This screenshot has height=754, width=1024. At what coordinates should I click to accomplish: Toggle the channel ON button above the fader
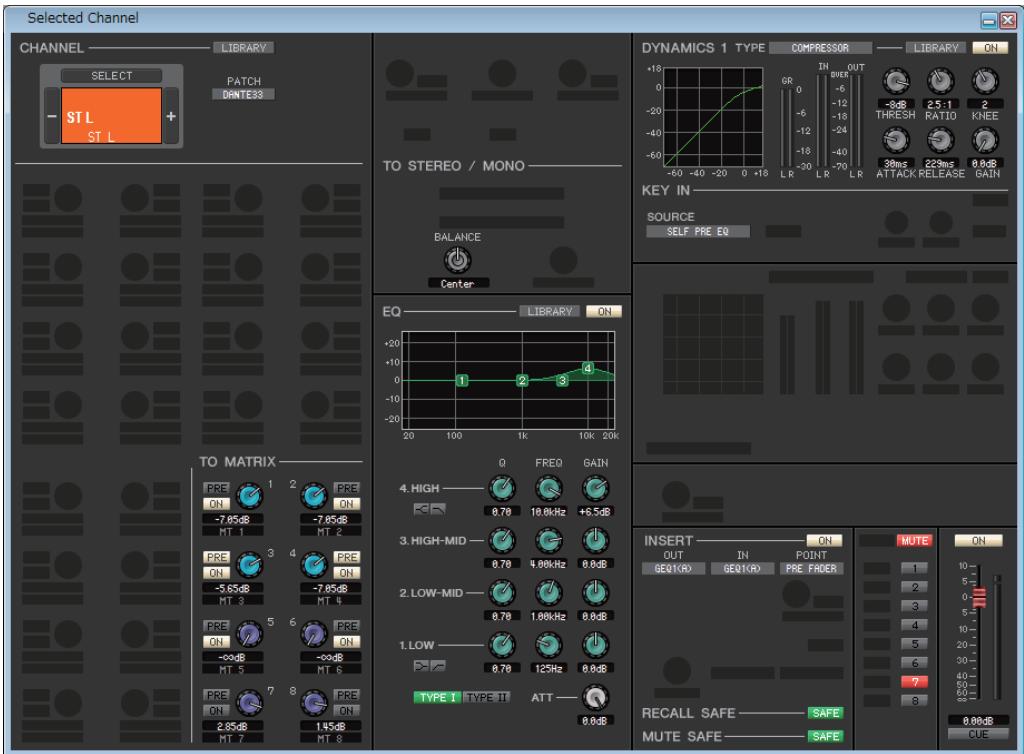978,541
